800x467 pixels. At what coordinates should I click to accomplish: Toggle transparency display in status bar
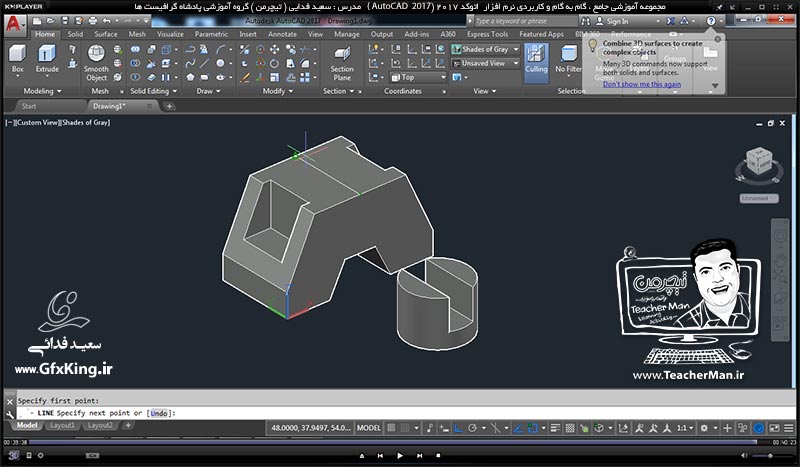[x=570, y=428]
